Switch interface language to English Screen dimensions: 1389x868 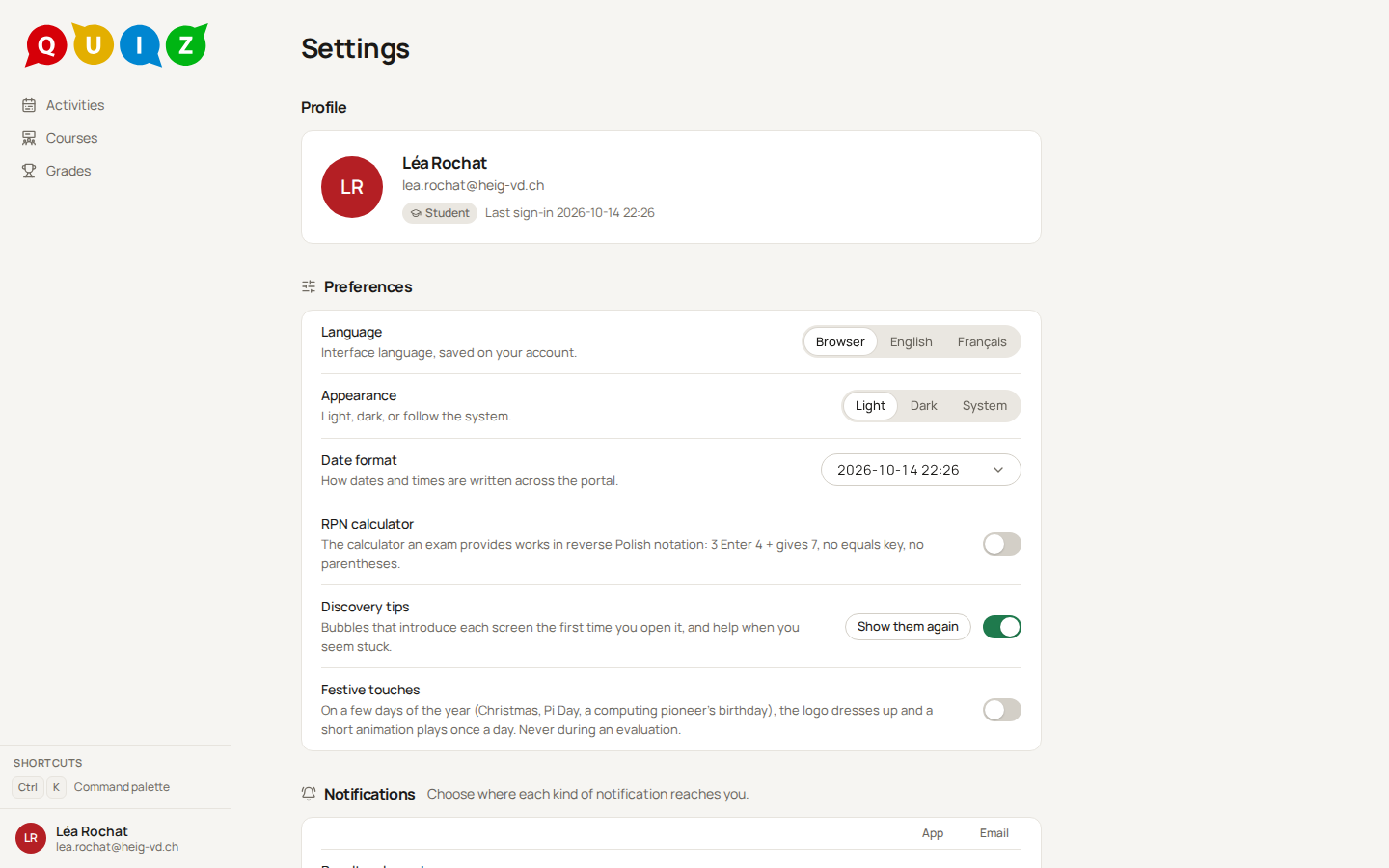pyautogui.click(x=911, y=341)
